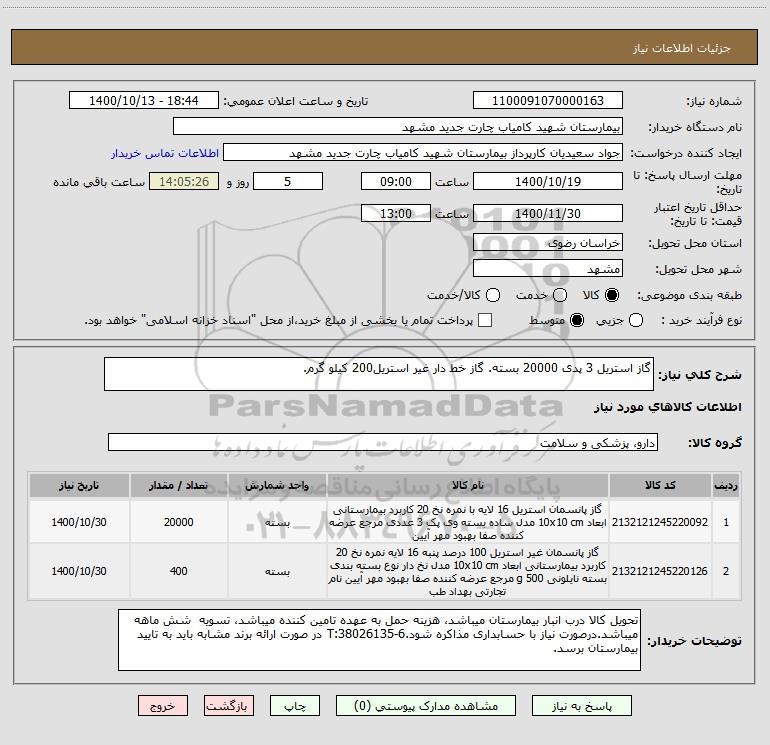
Task: Click the quantity cell 400
Action: (179, 571)
